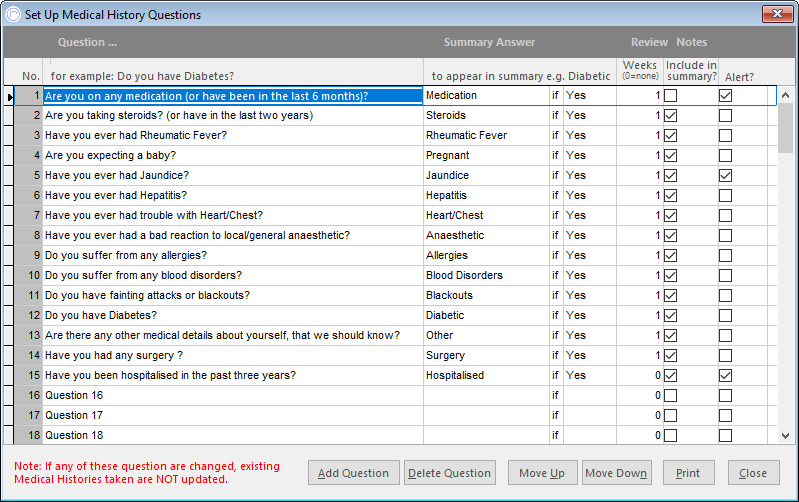The image size is (799, 502).
Task: Click the Delete Question button
Action: [449, 473]
